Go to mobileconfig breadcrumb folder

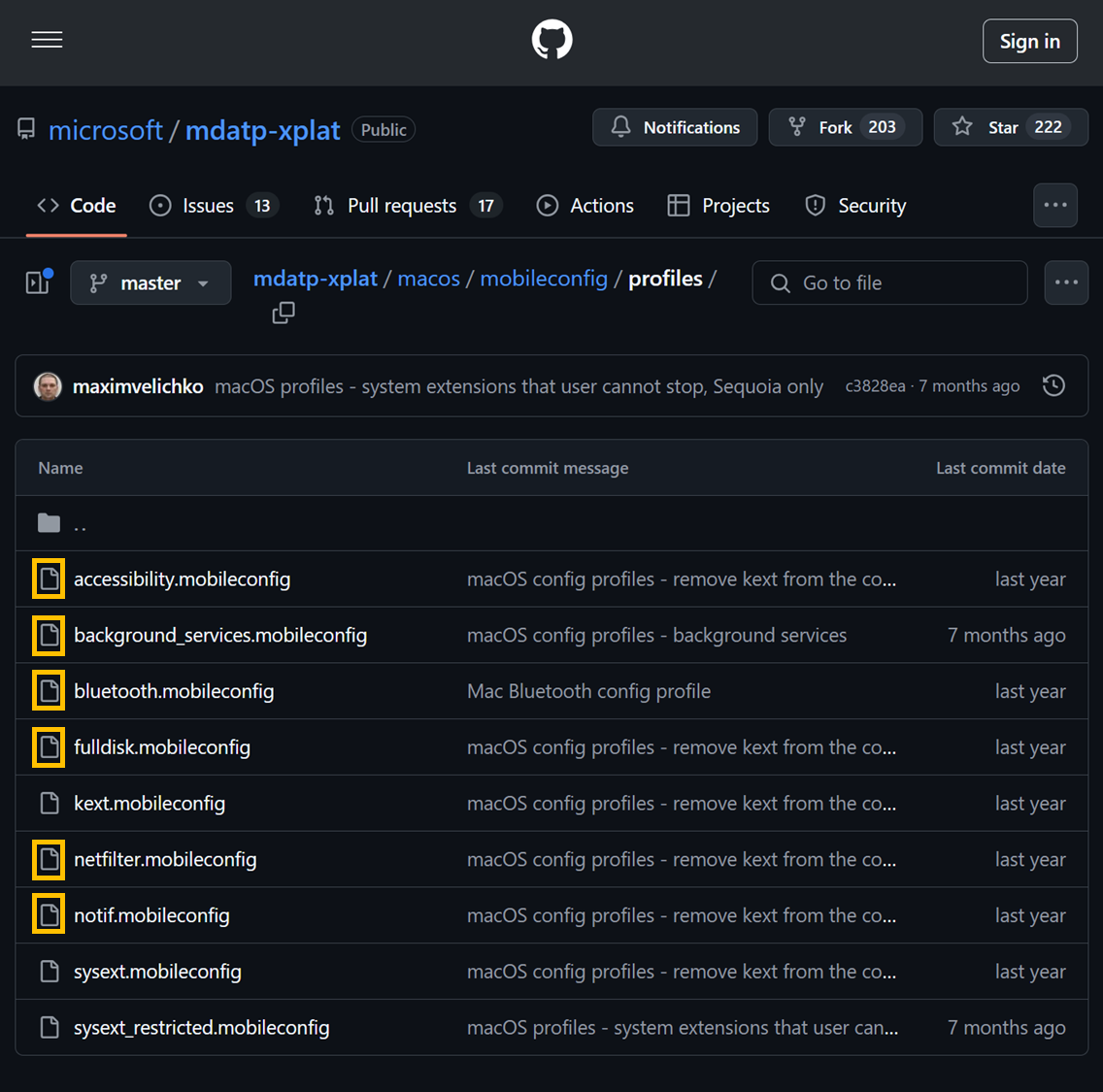544,279
